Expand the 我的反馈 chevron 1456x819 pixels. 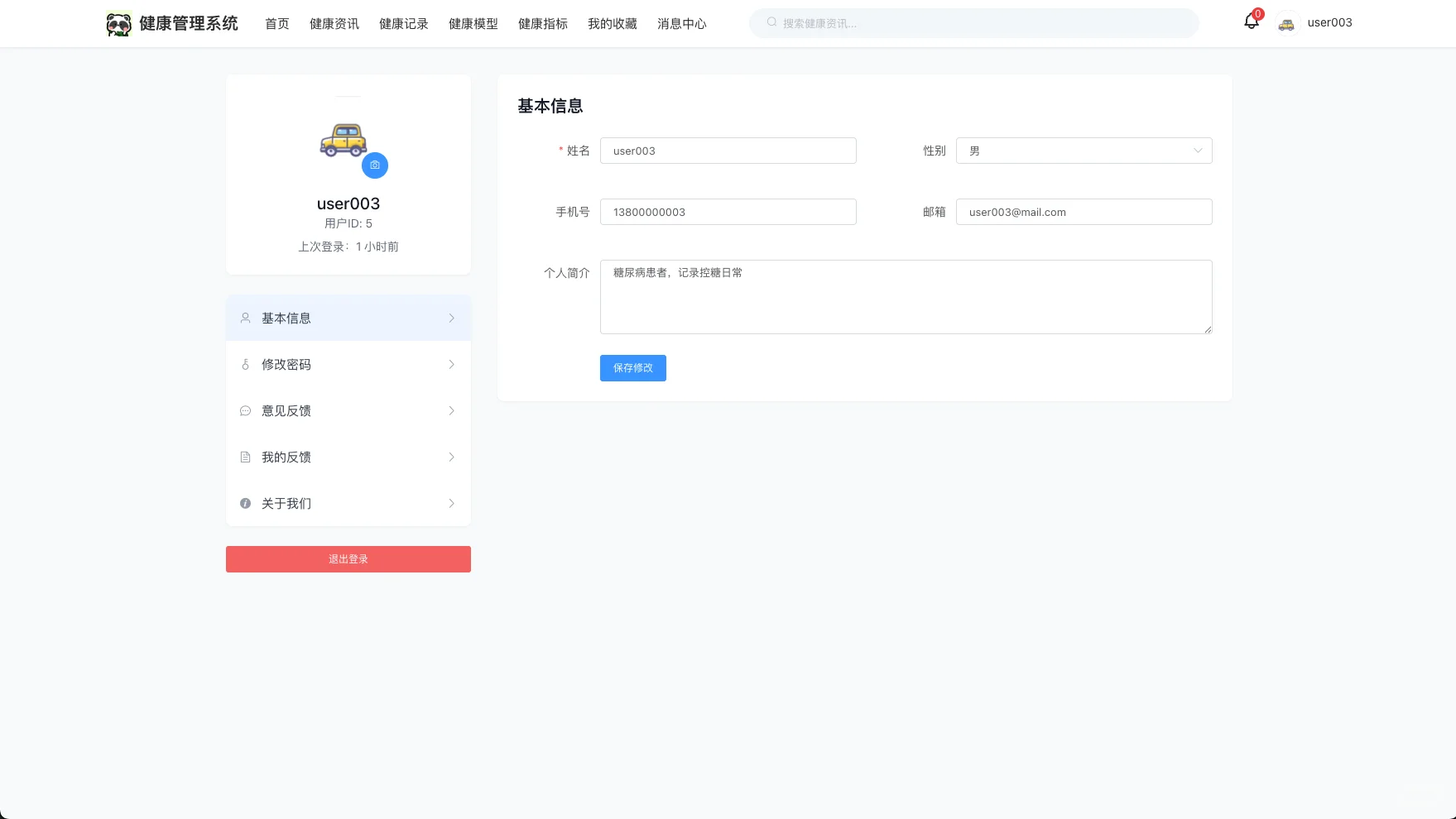[x=451, y=457]
